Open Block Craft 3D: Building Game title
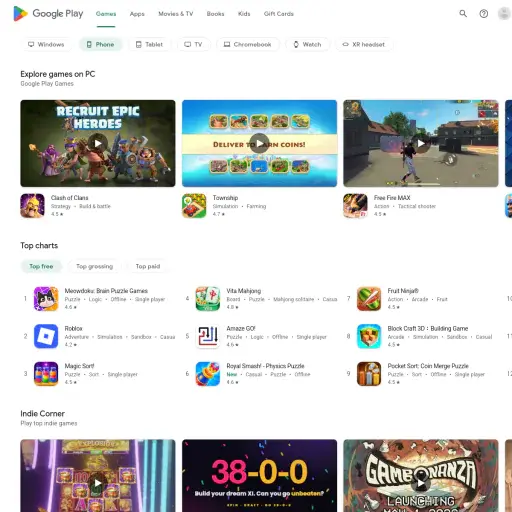Screen dimensions: 512x512 tap(428, 328)
